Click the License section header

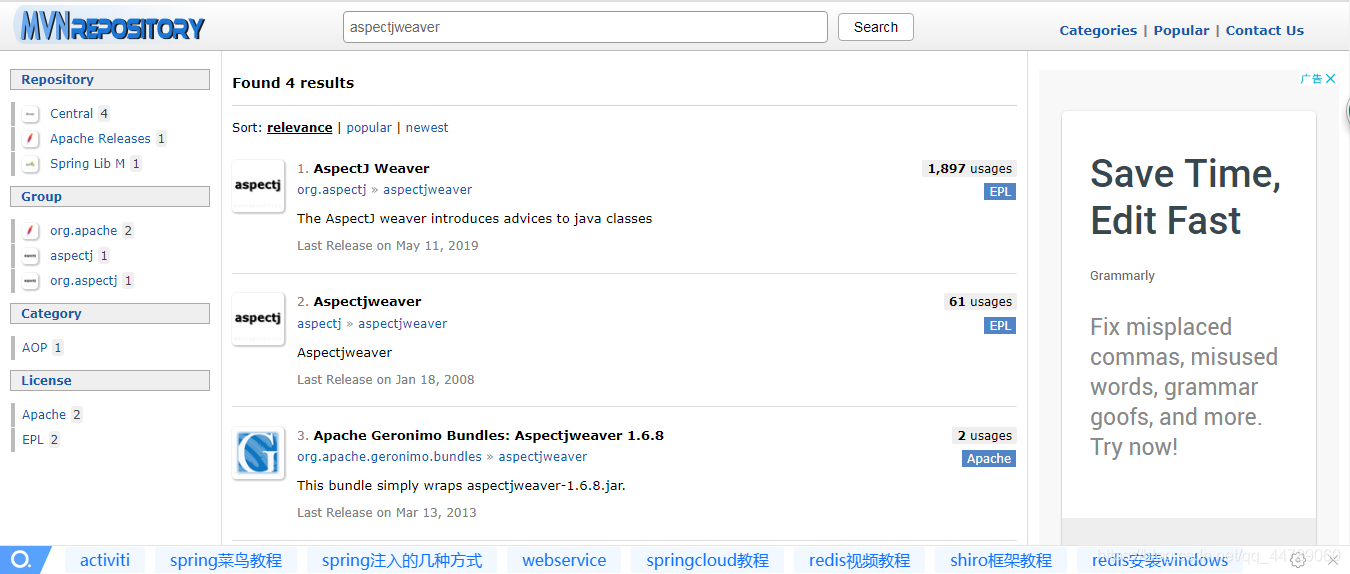[110, 381]
